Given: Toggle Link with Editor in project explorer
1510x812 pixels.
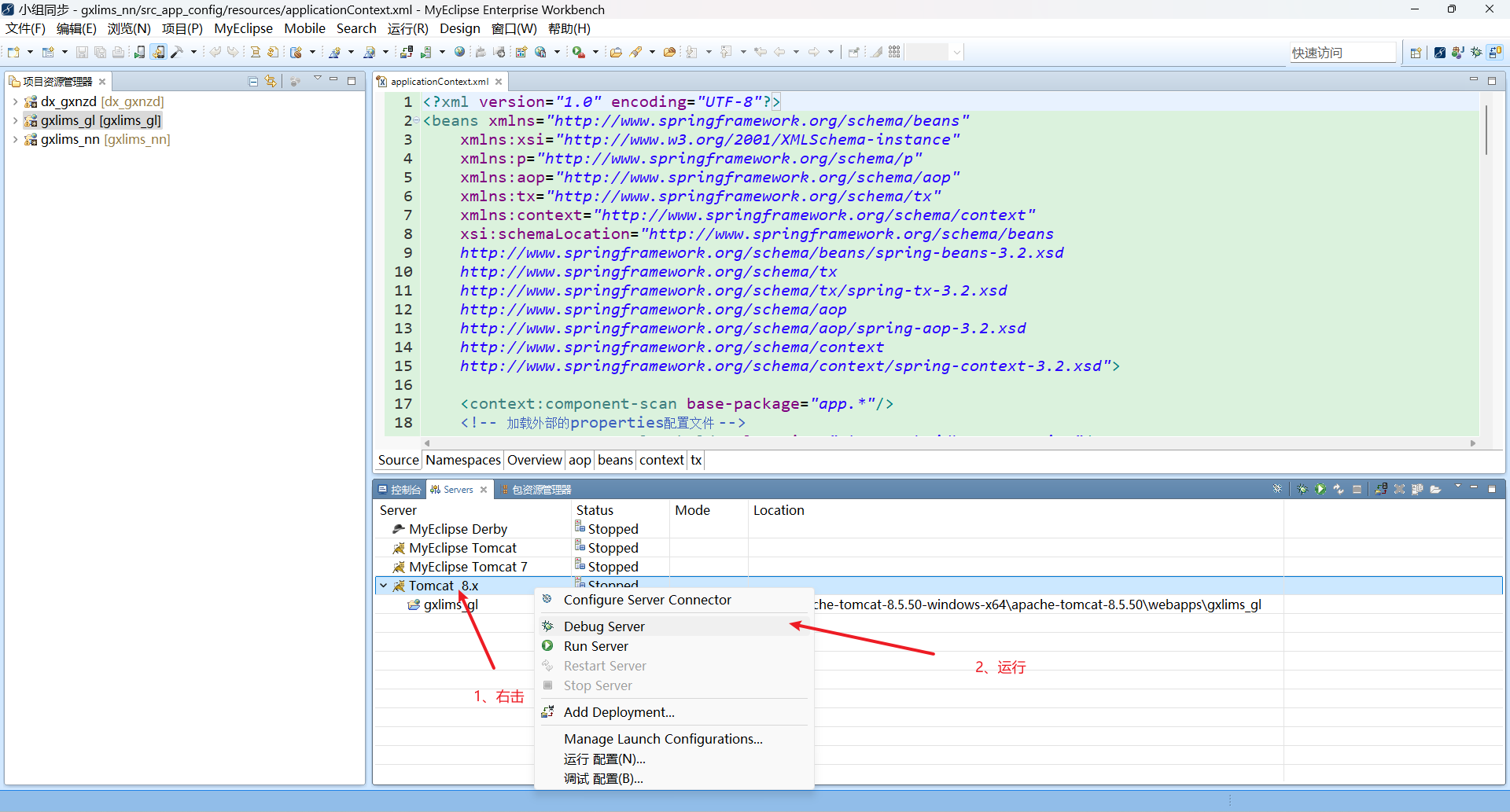Looking at the screenshot, I should 271,81.
